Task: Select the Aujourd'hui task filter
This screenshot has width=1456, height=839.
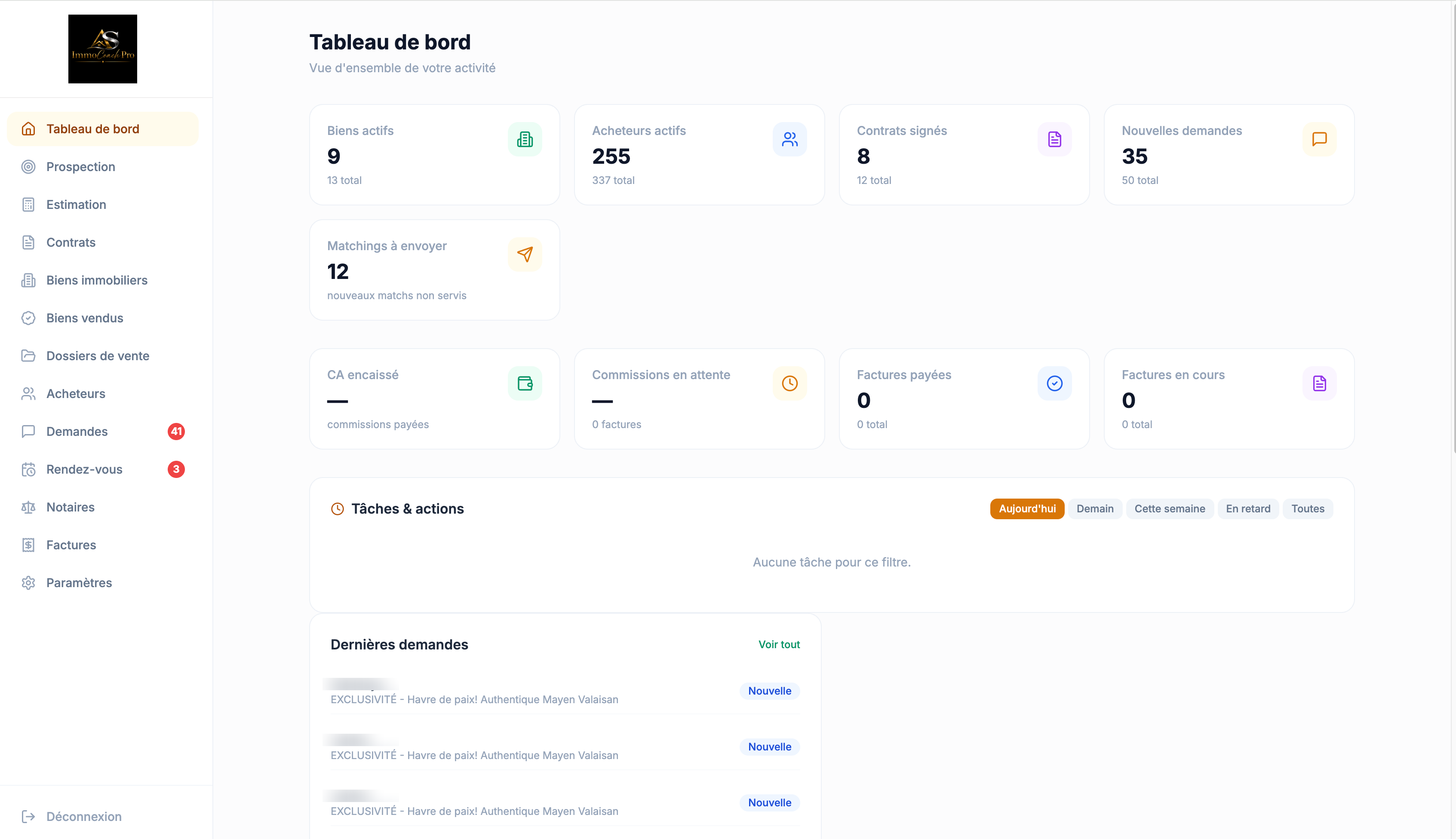Action: coord(1027,509)
